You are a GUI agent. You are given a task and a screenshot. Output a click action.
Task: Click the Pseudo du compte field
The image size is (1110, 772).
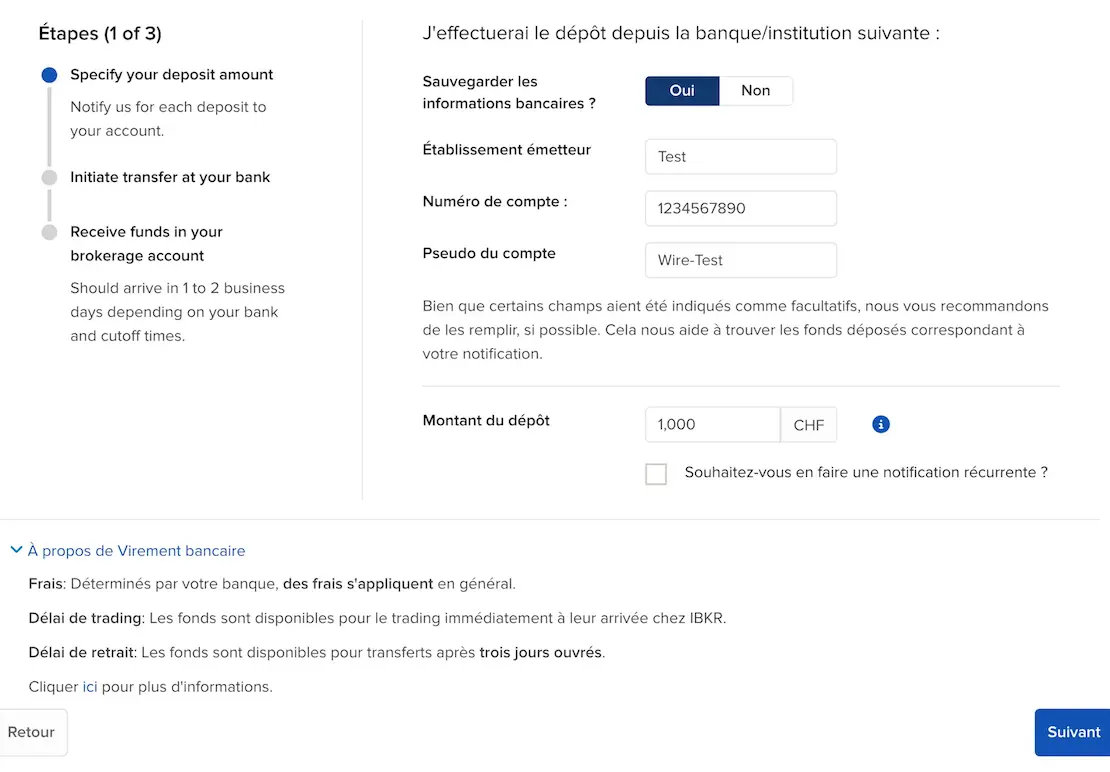click(x=740, y=260)
